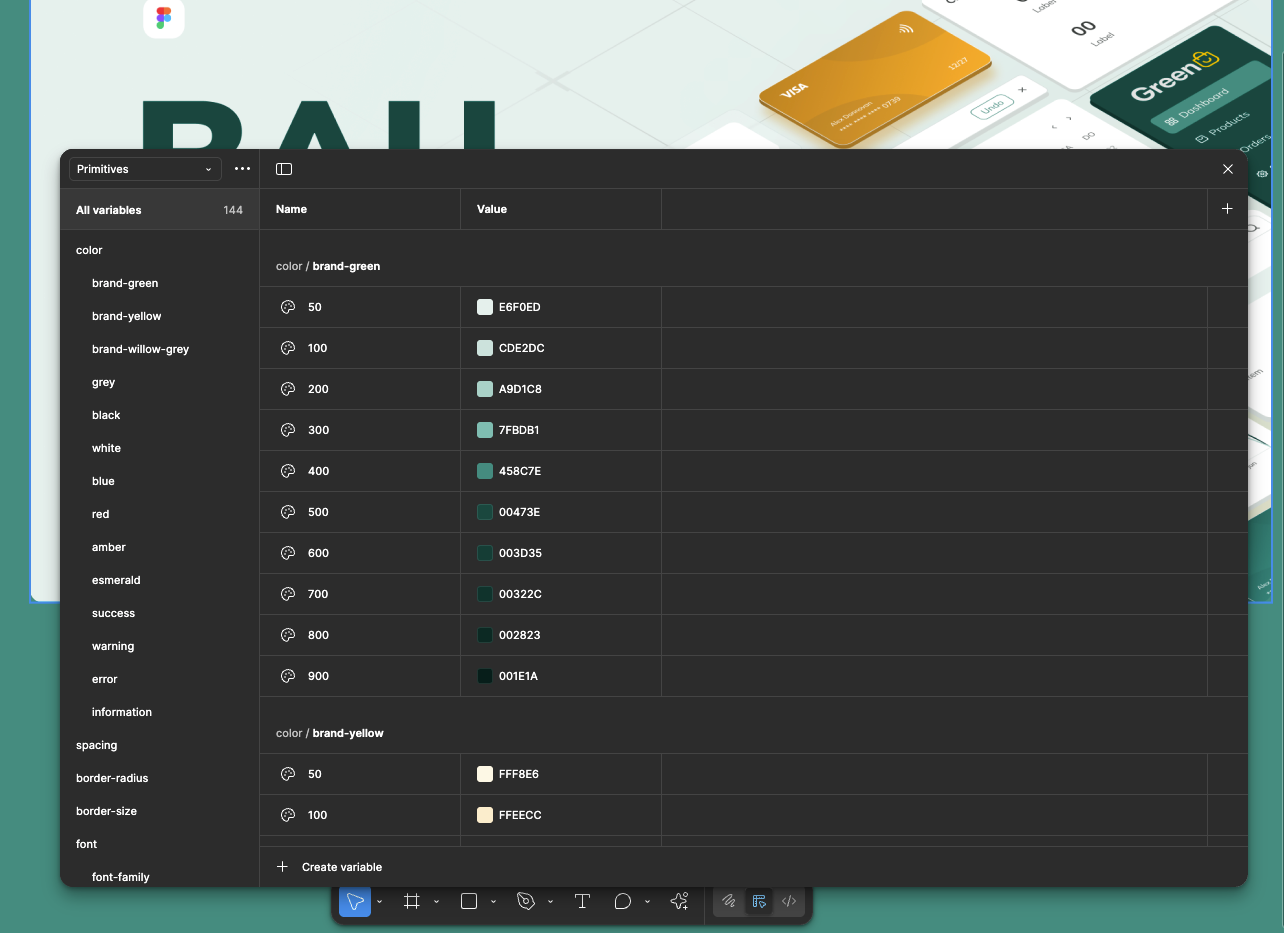Image resolution: width=1284 pixels, height=933 pixels.
Task: Toggle the sidebar layout panel button
Action: coord(283,168)
